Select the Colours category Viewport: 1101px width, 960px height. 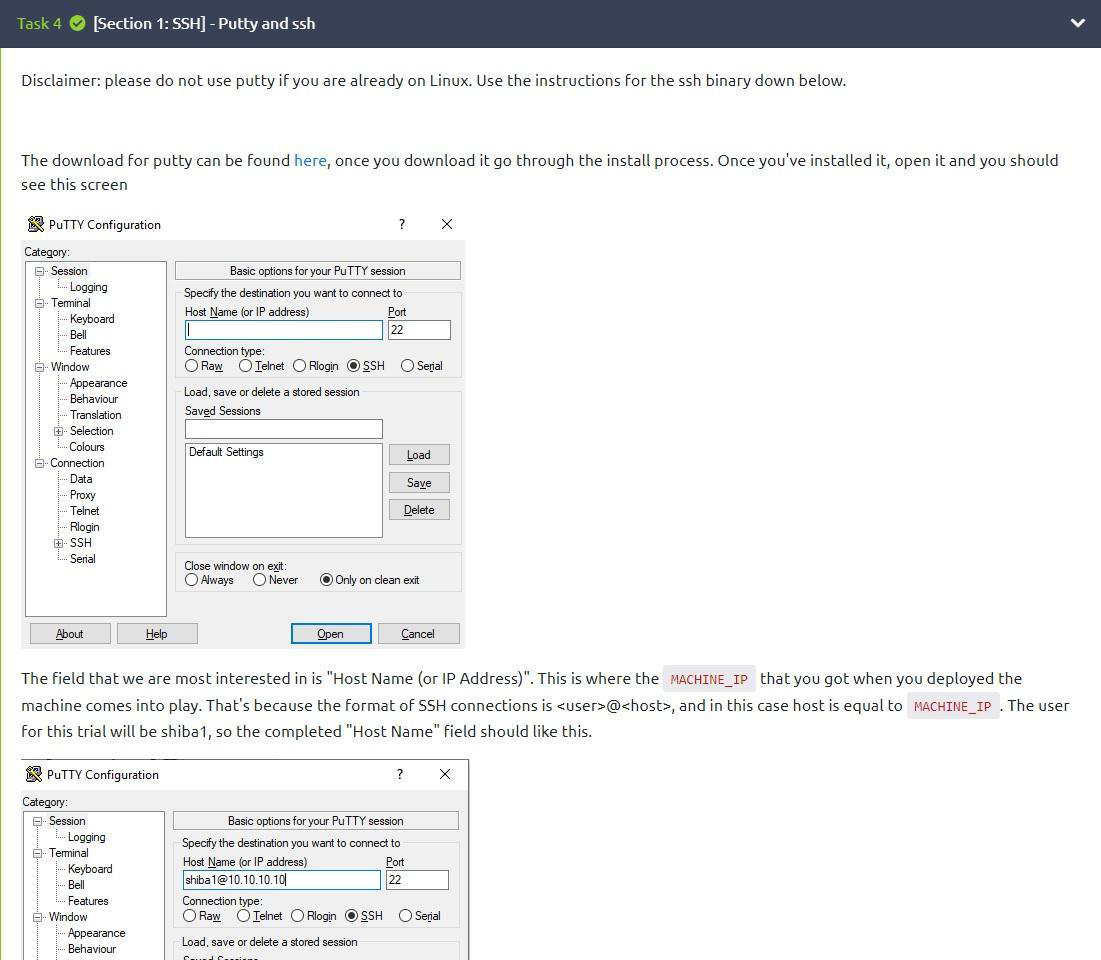pyautogui.click(x=86, y=447)
